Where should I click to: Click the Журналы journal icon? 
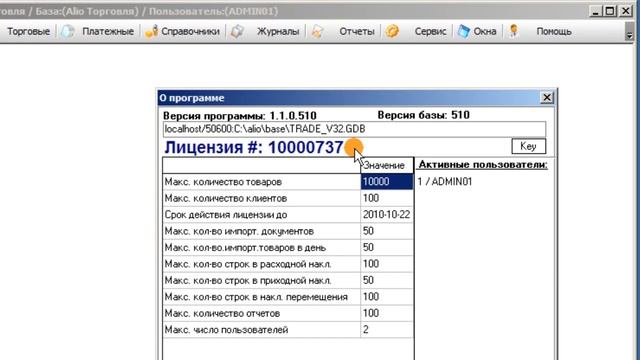[x=237, y=31]
